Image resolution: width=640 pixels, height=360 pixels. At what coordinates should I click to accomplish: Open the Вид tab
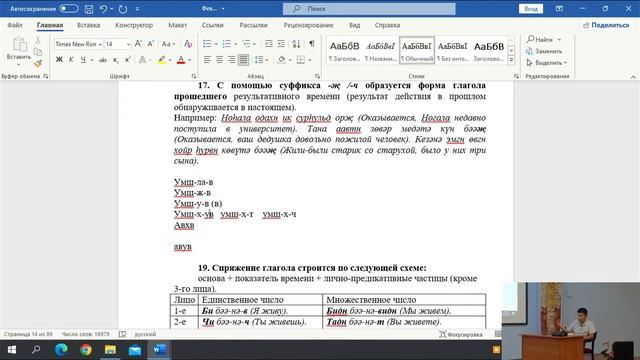point(355,25)
